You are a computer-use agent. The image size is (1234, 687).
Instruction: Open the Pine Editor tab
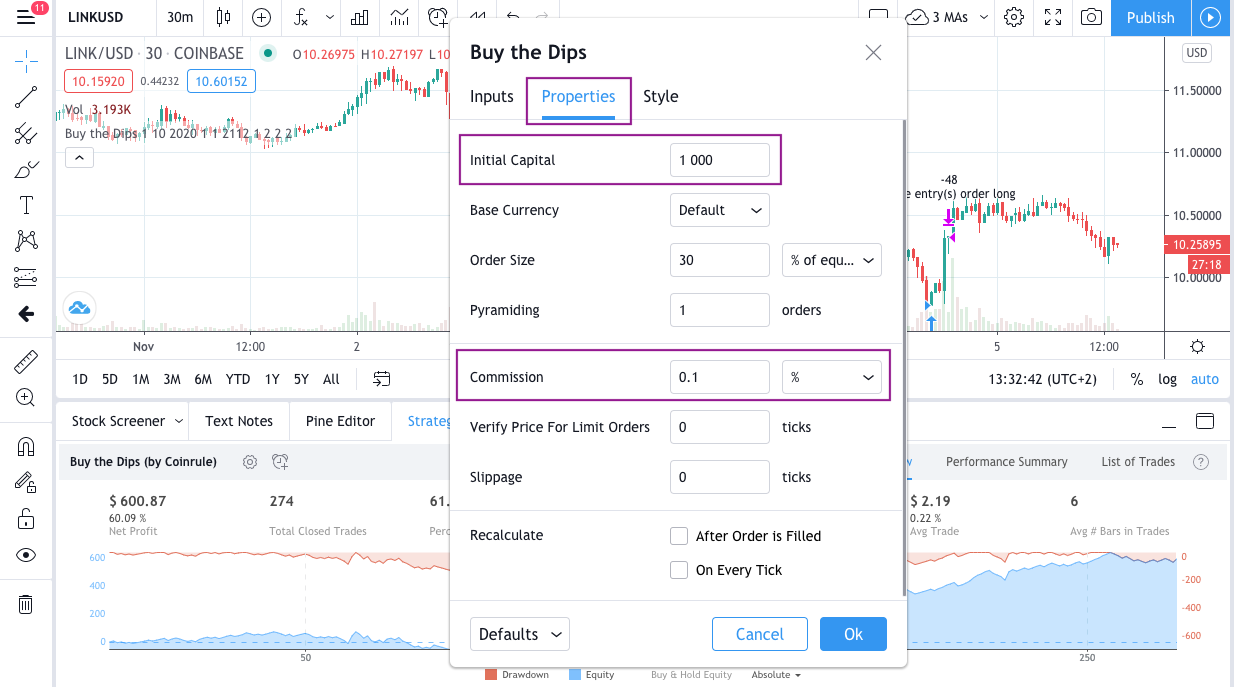340,421
